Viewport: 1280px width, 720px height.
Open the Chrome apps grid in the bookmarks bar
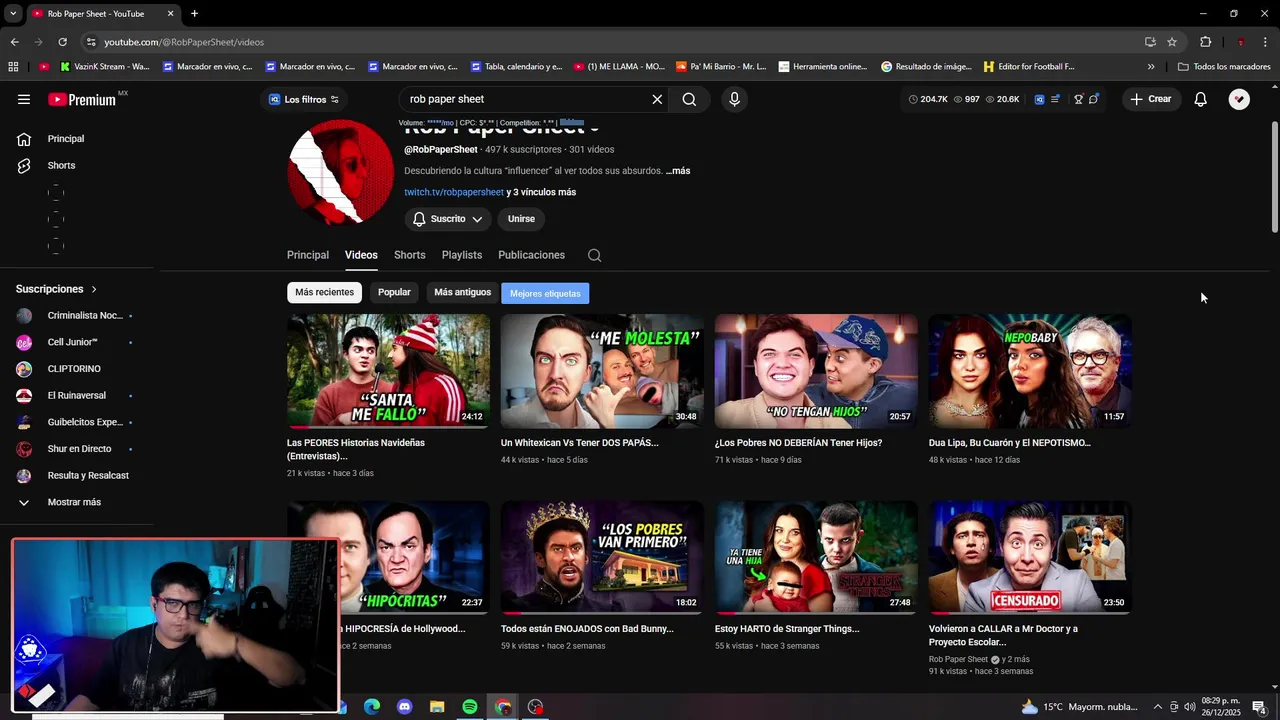13,67
